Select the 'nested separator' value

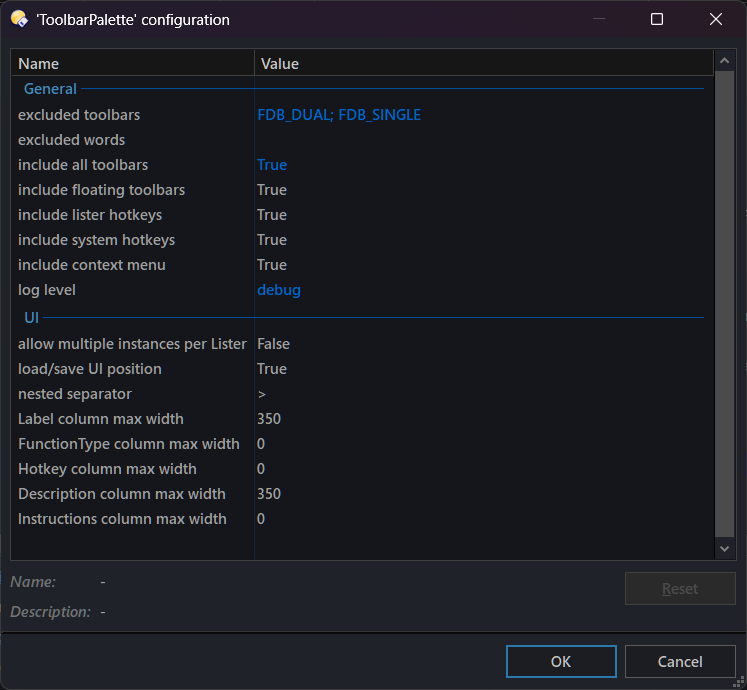coord(262,394)
